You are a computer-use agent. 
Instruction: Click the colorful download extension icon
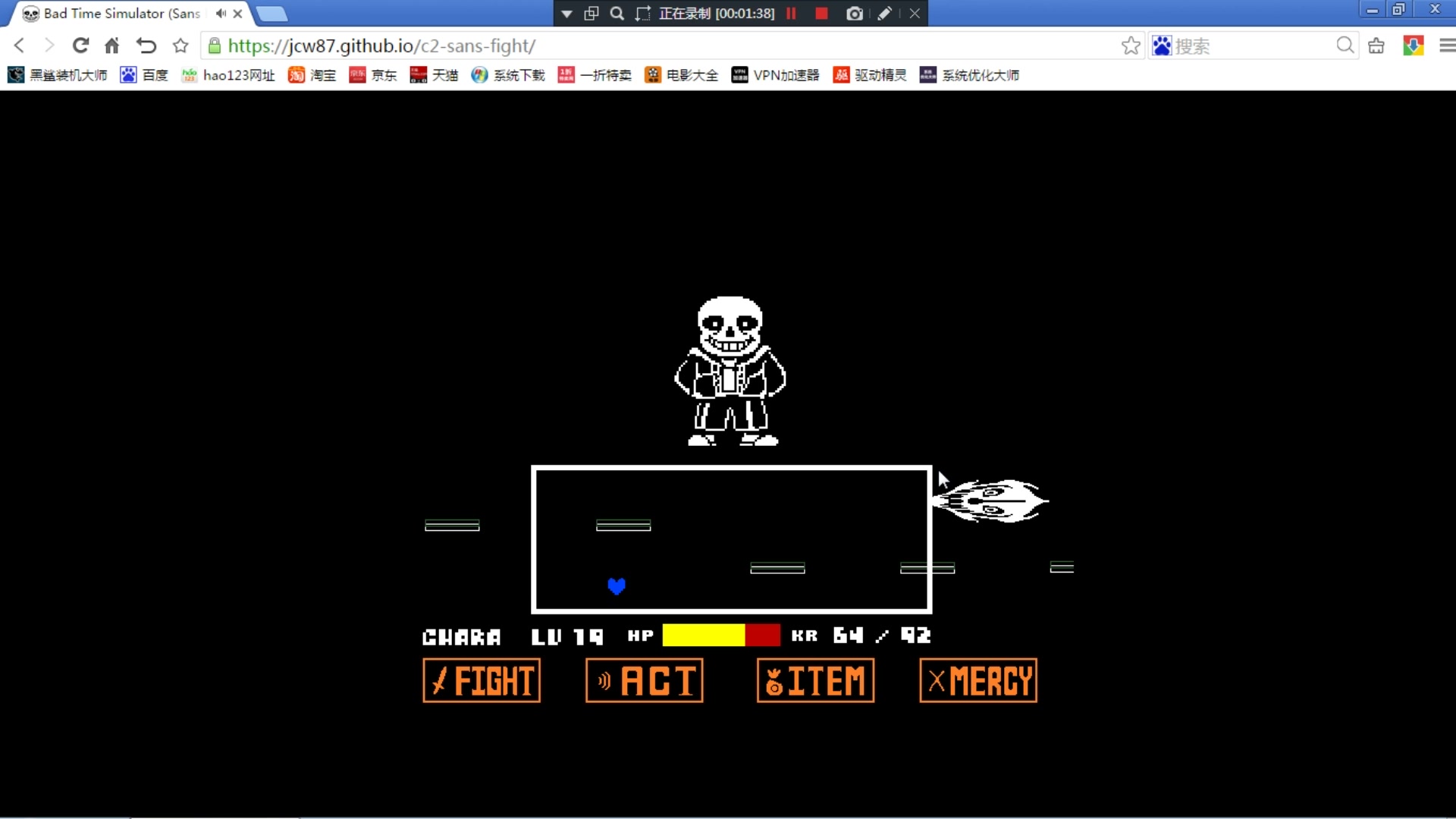[x=1413, y=45]
